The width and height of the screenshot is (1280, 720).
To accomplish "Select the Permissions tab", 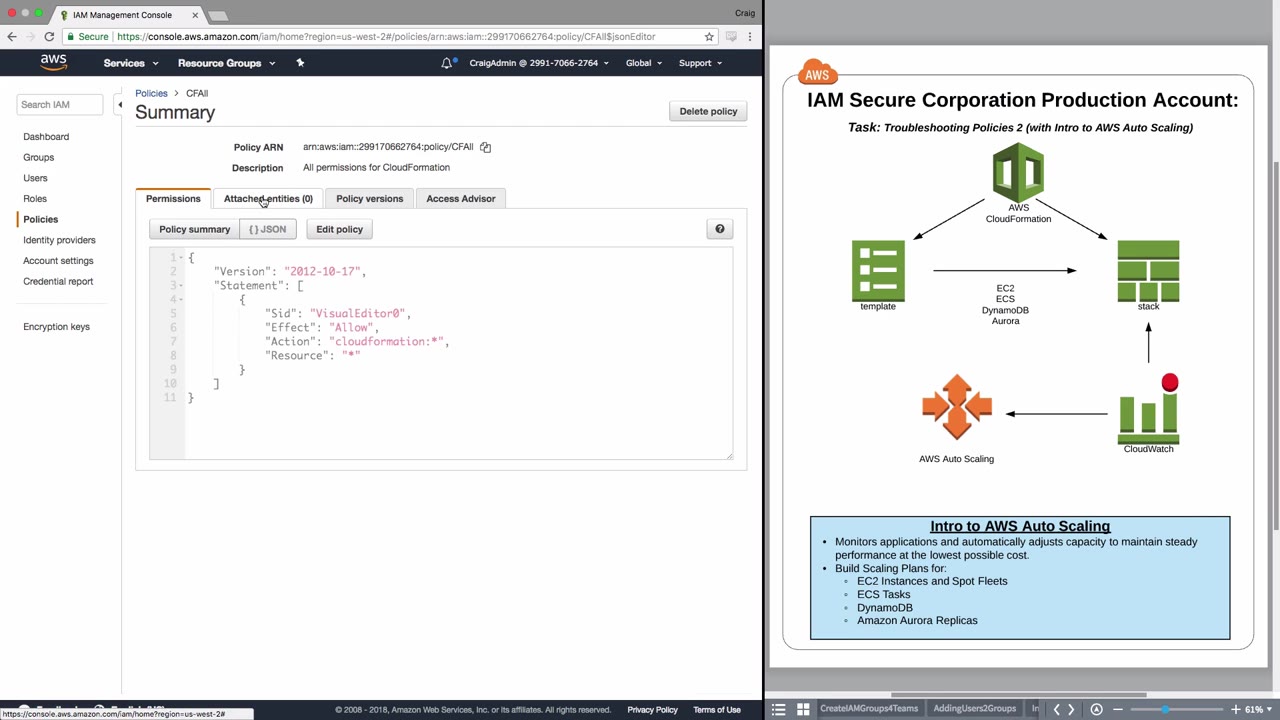I will click(x=173, y=198).
